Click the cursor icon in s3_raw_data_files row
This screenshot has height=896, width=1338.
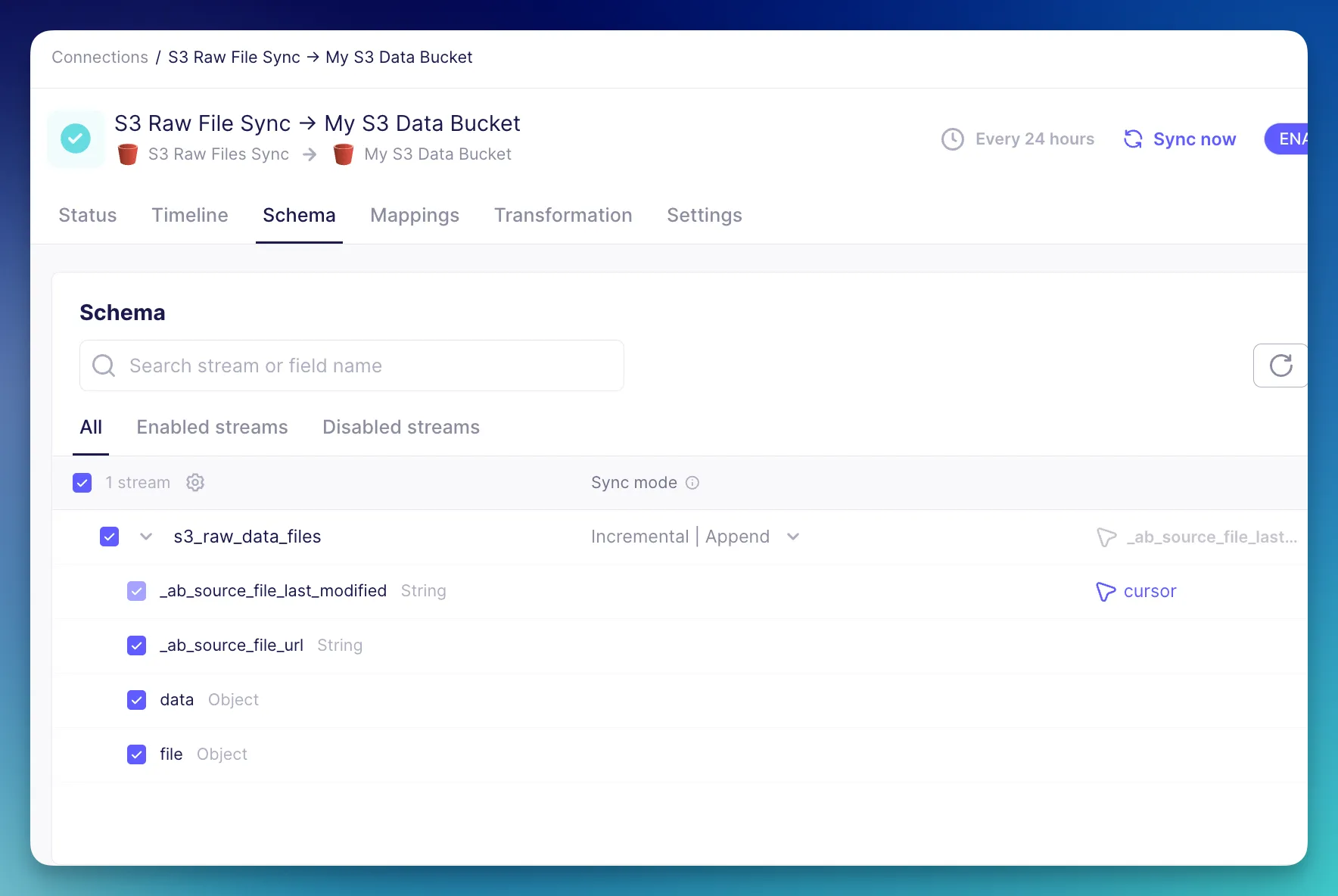pos(1106,537)
